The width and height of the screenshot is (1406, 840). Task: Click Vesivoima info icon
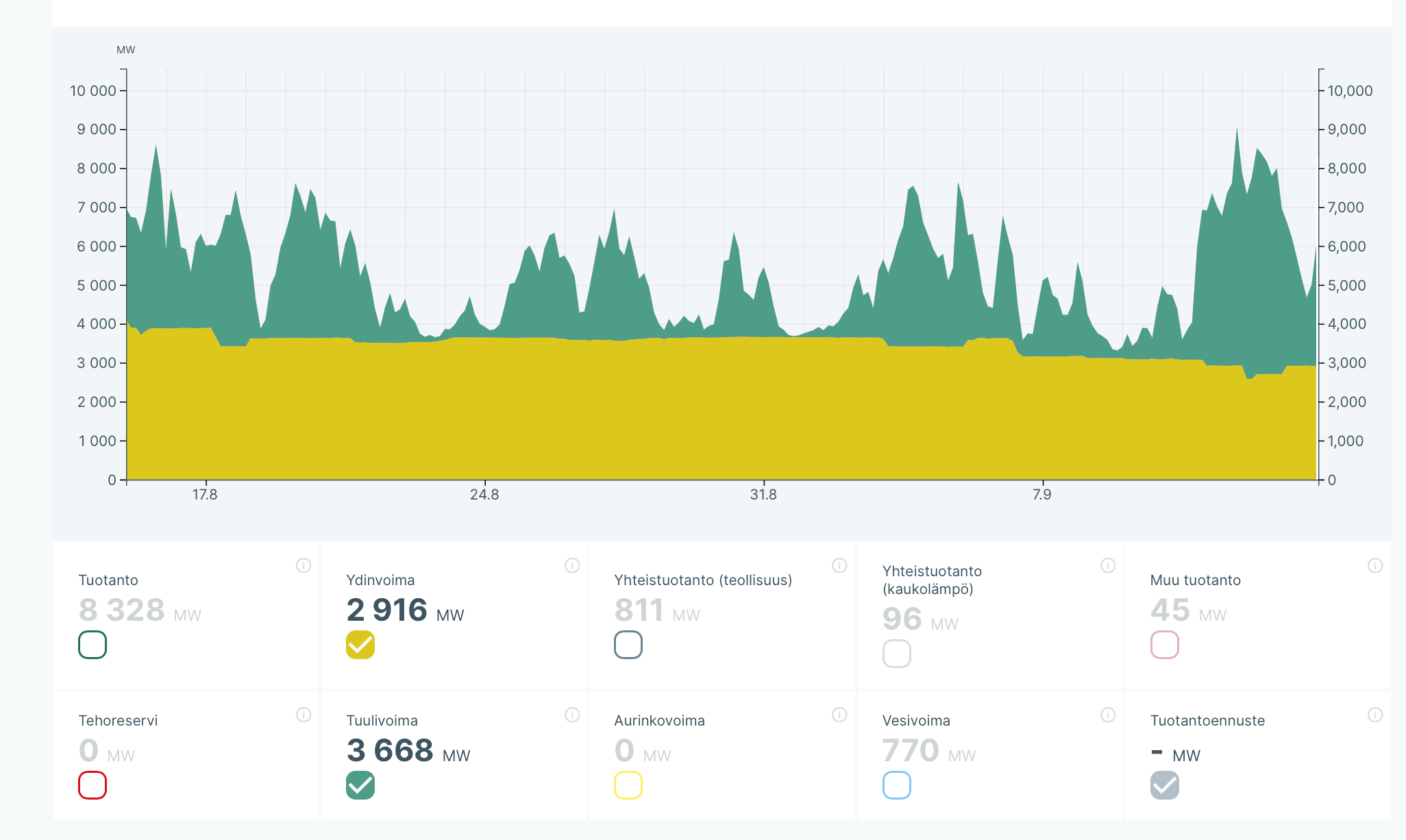1108,715
